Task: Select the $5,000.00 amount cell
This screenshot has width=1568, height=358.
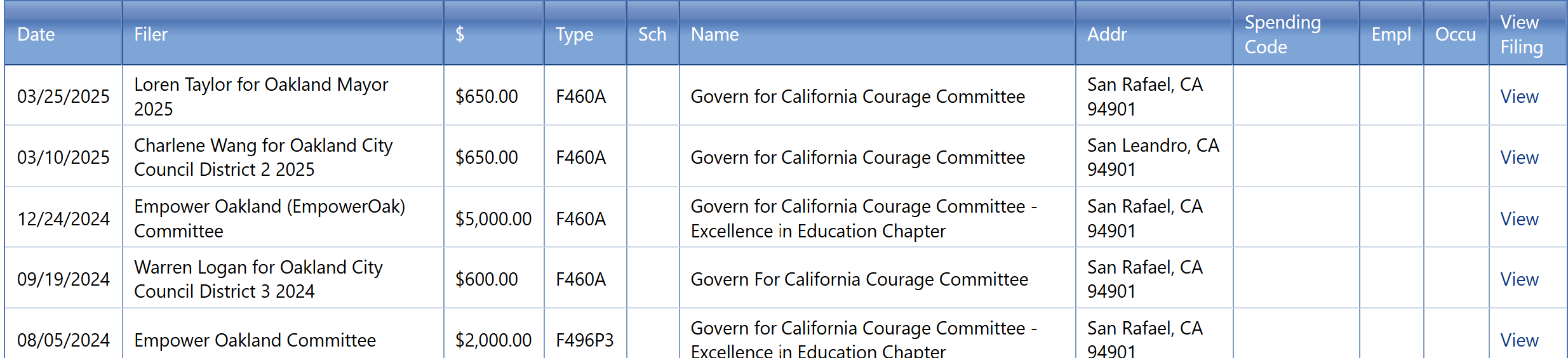Action: [493, 219]
